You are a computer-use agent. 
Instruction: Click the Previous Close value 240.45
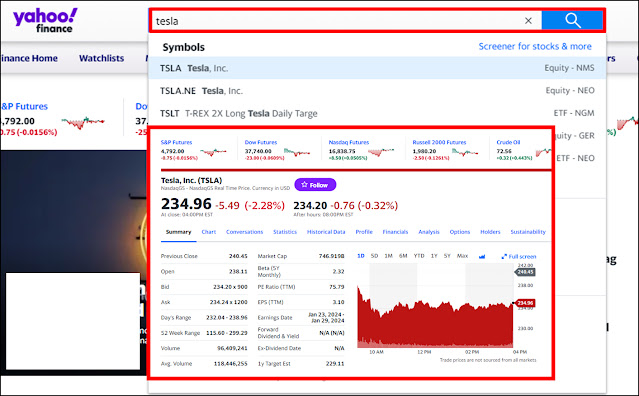click(x=238, y=256)
